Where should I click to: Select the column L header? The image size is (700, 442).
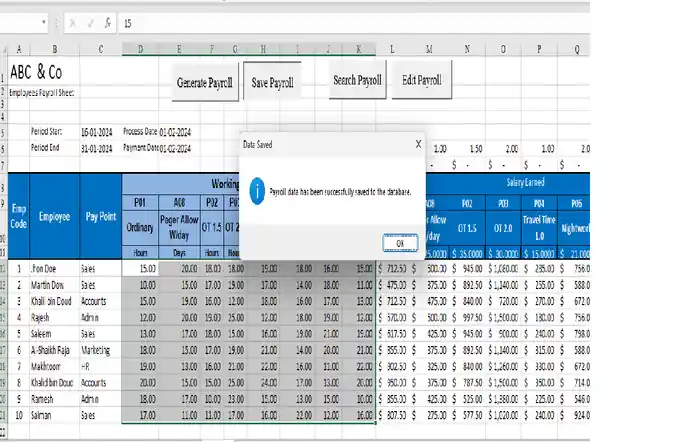click(x=392, y=49)
